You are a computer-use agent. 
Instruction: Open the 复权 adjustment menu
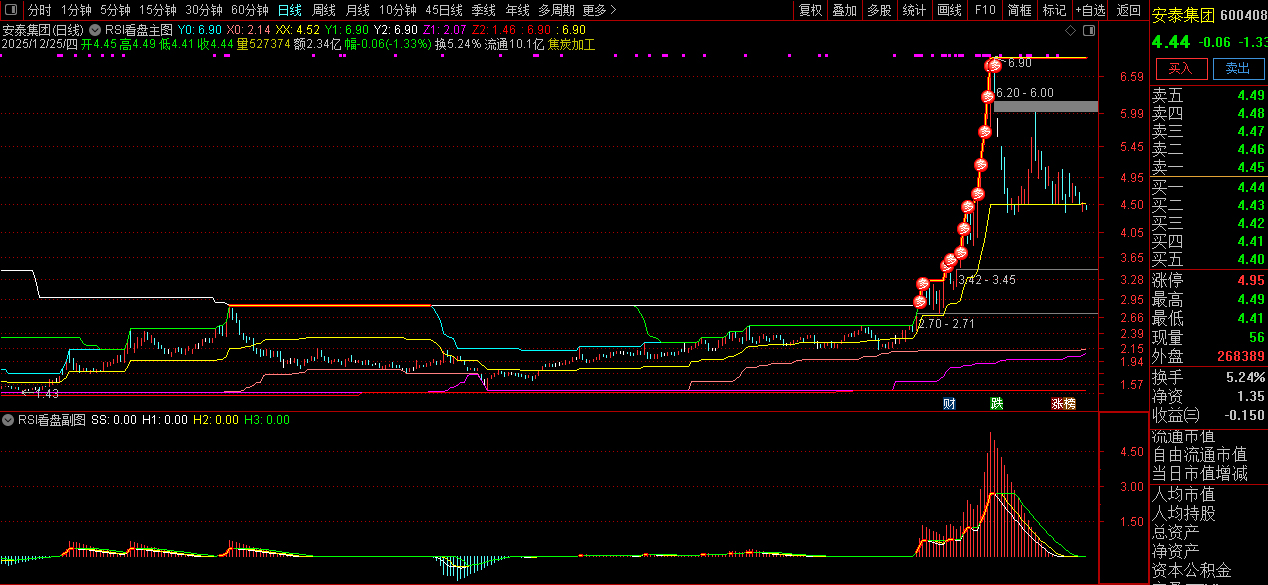coord(810,10)
